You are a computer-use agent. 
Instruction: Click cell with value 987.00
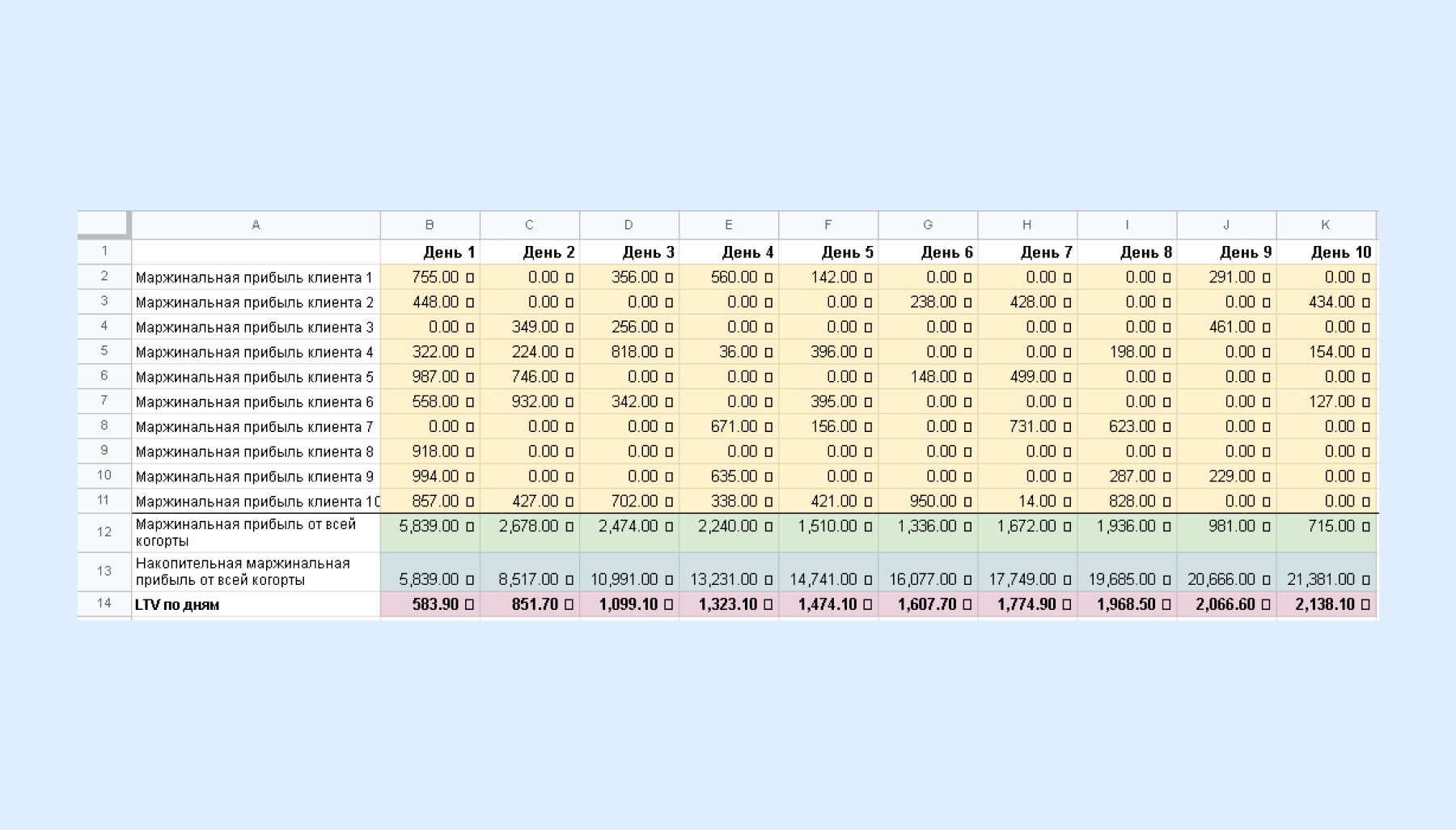pos(430,376)
